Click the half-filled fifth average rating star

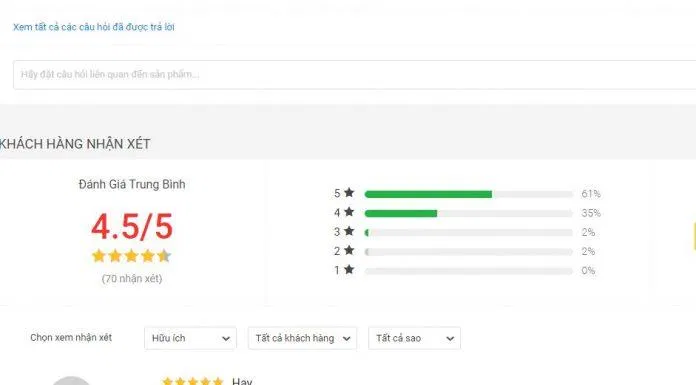[x=164, y=255]
